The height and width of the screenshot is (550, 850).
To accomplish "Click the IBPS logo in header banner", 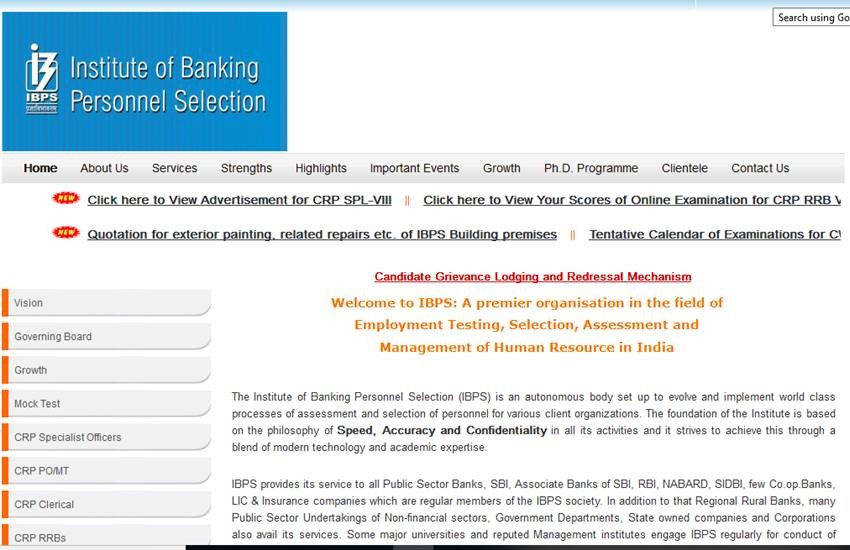I will point(43,80).
